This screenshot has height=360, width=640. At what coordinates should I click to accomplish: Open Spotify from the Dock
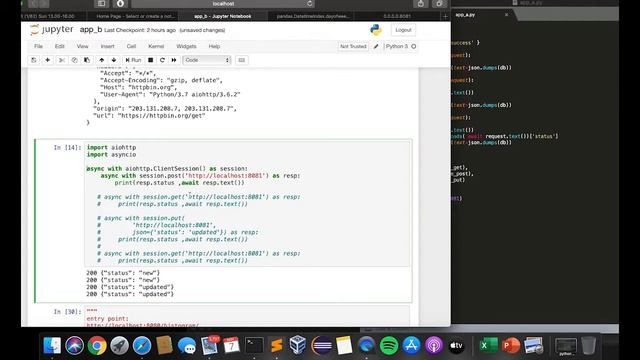(389, 346)
